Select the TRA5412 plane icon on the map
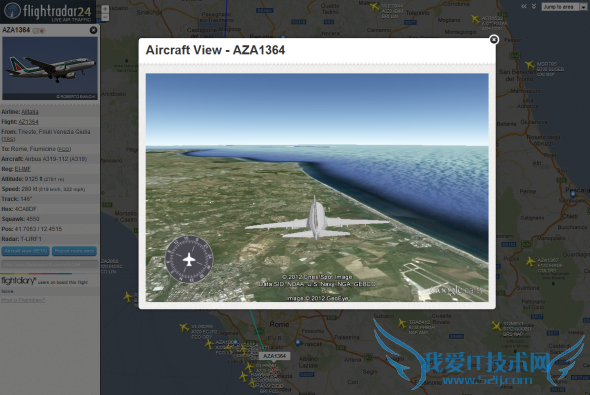 click(402, 323)
